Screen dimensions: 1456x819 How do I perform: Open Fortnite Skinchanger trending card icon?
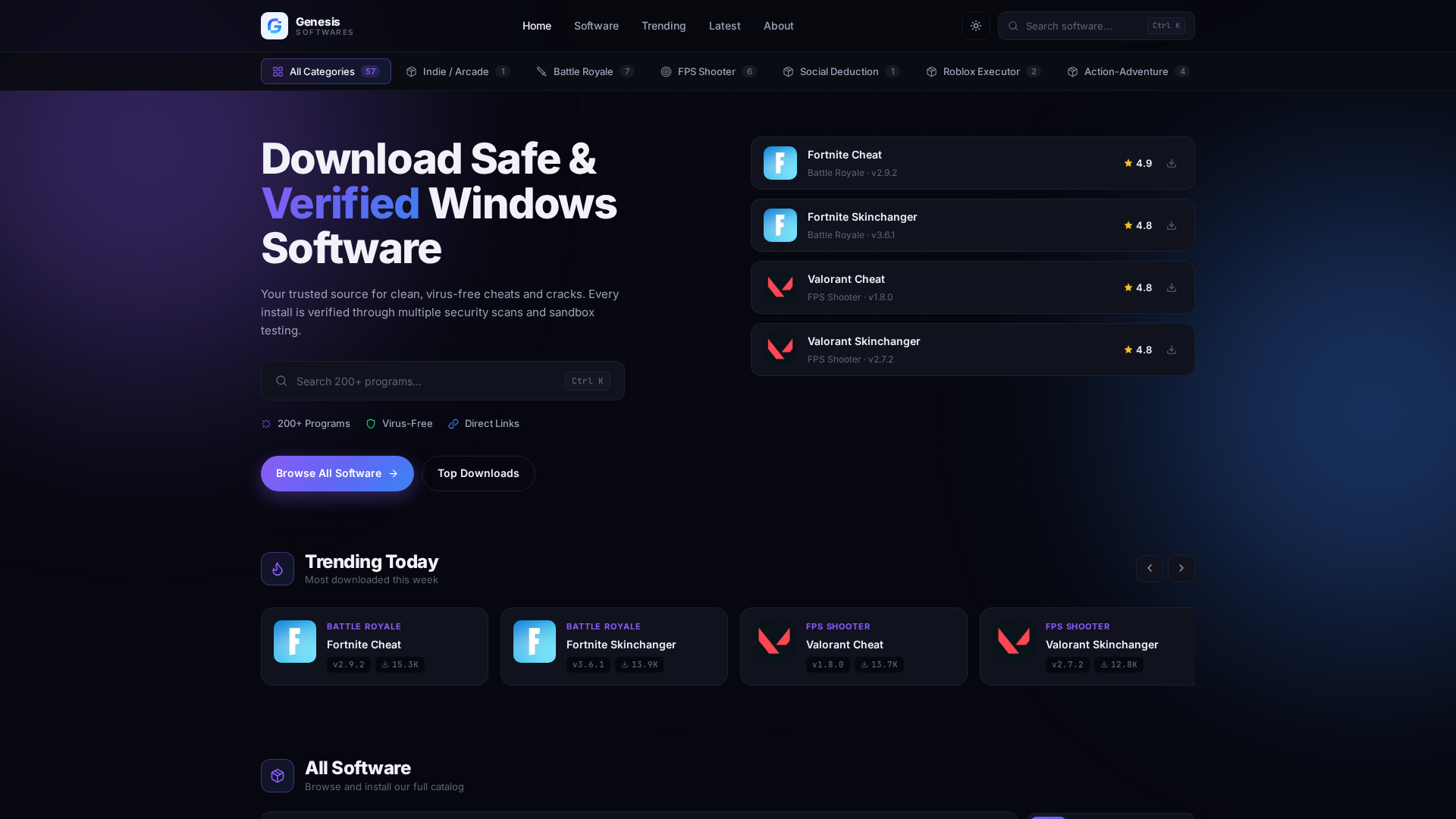[535, 642]
